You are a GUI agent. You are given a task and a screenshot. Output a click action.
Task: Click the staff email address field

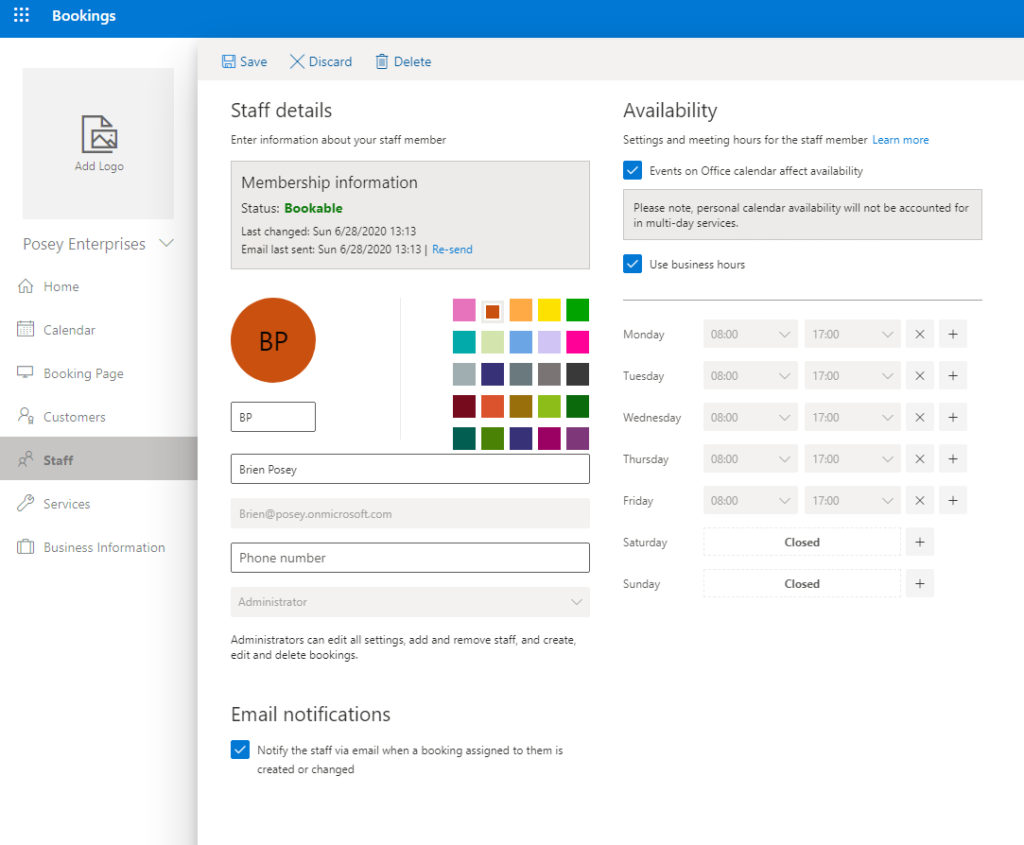point(410,513)
